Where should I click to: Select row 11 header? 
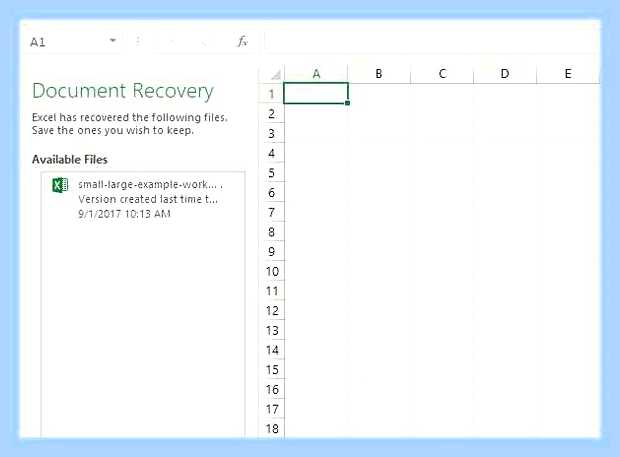(x=272, y=291)
